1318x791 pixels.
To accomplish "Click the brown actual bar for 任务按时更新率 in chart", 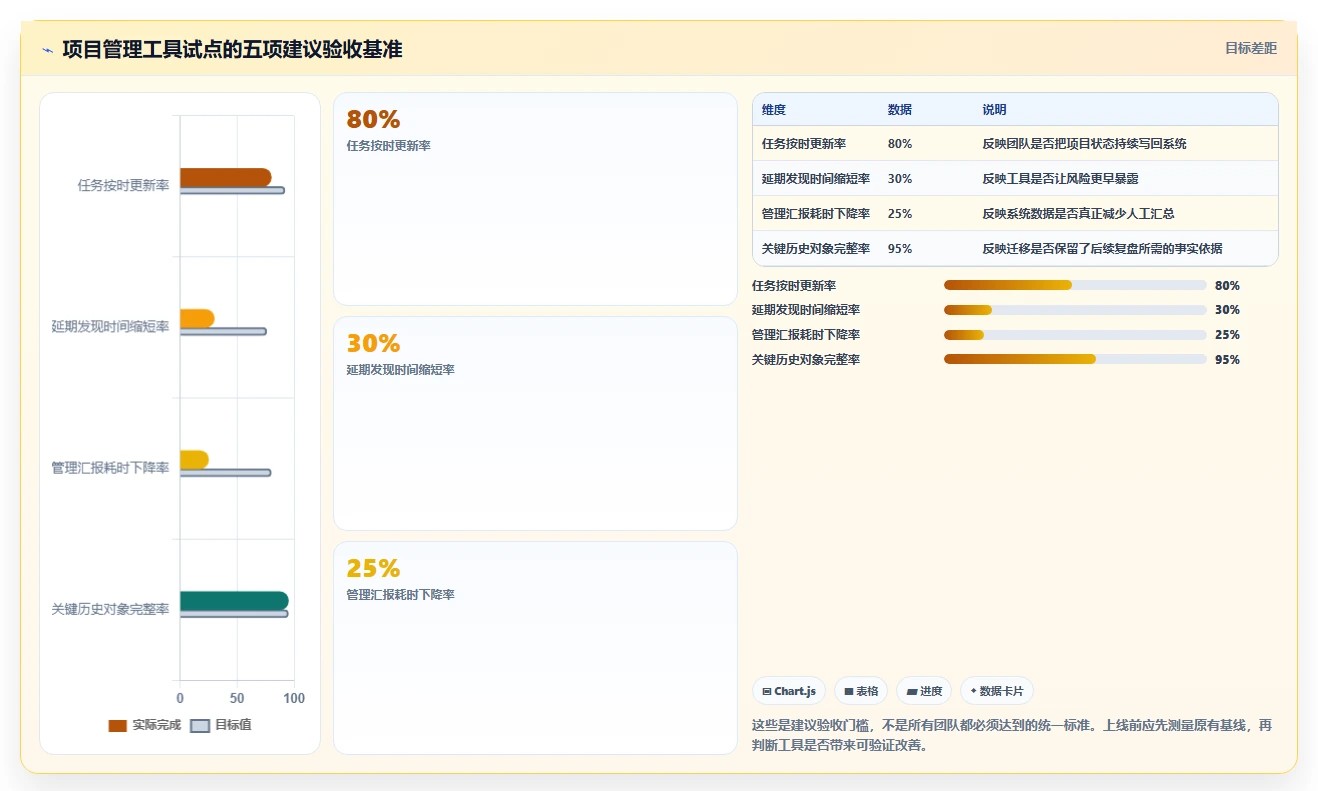I will point(226,177).
